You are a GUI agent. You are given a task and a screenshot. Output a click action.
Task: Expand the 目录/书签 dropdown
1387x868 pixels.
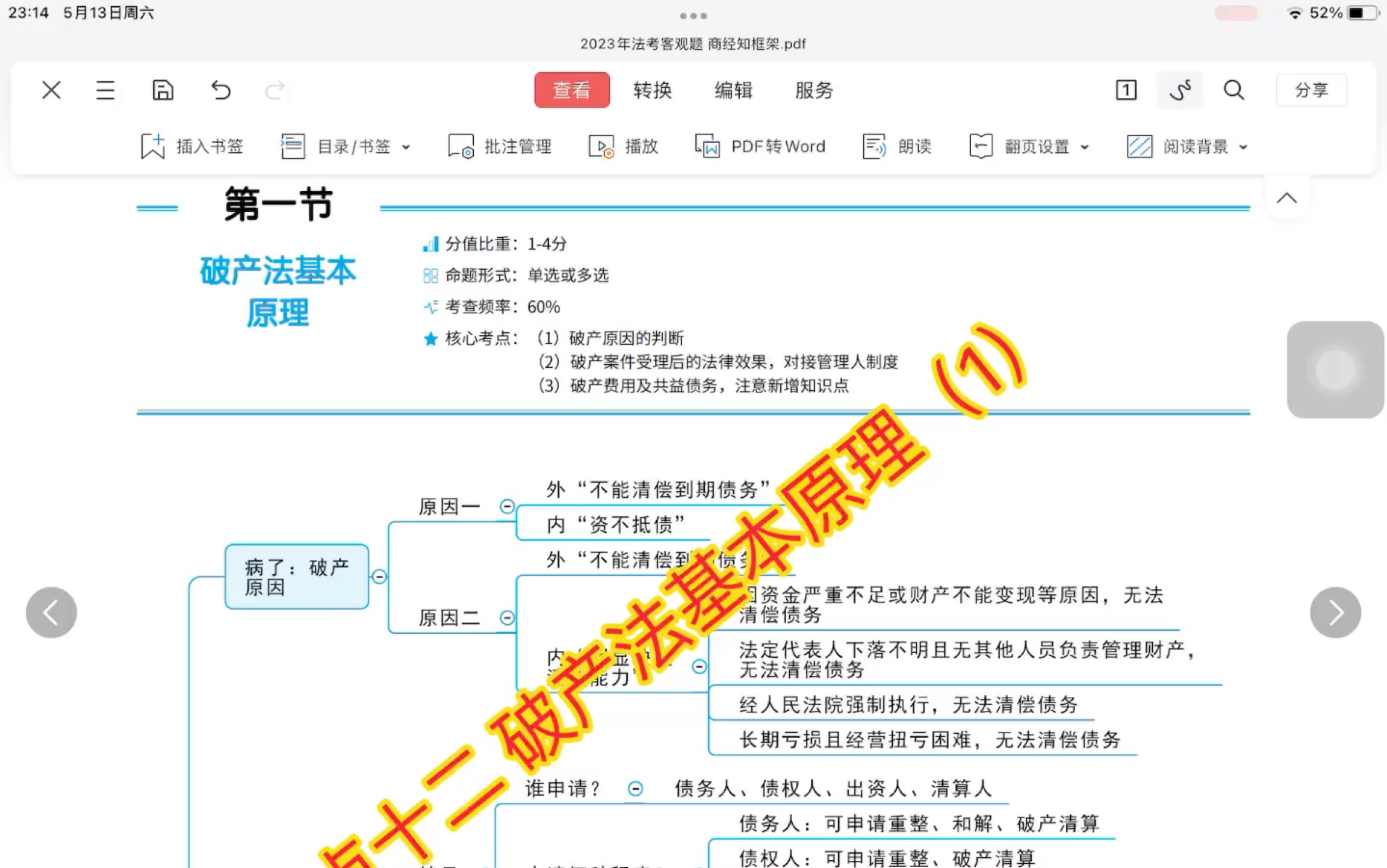coord(346,146)
